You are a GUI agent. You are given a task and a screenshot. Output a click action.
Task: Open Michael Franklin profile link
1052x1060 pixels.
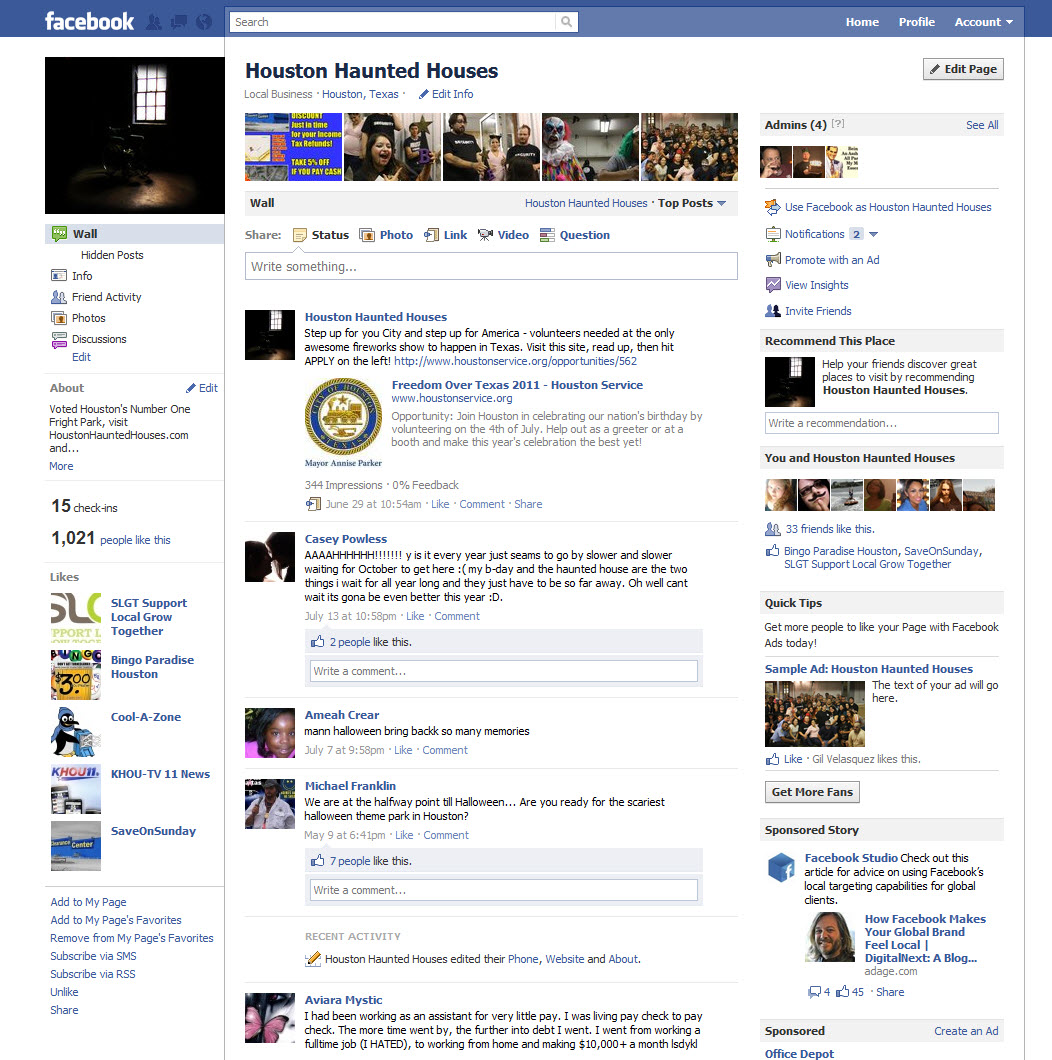click(350, 786)
